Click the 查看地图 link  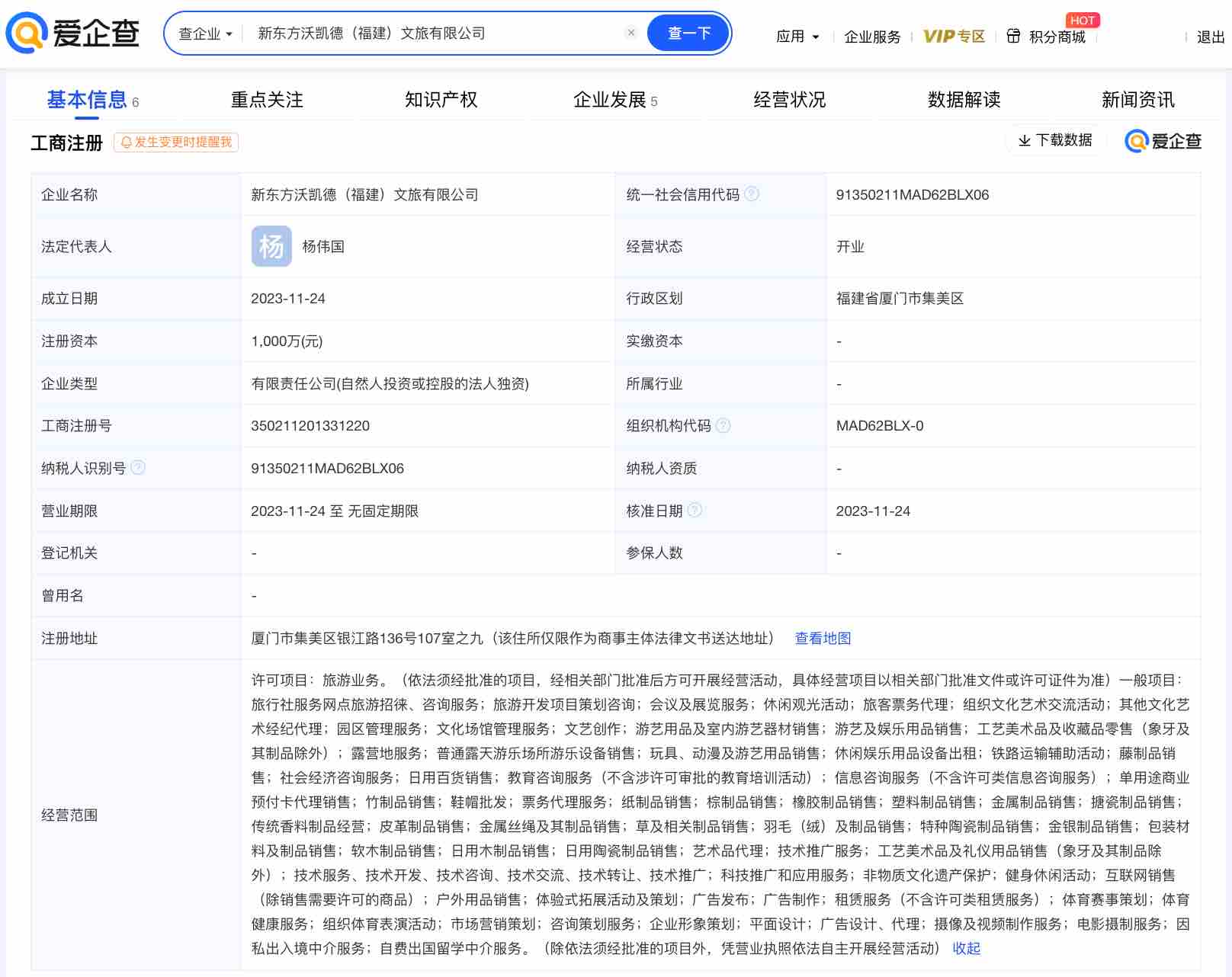coord(823,639)
